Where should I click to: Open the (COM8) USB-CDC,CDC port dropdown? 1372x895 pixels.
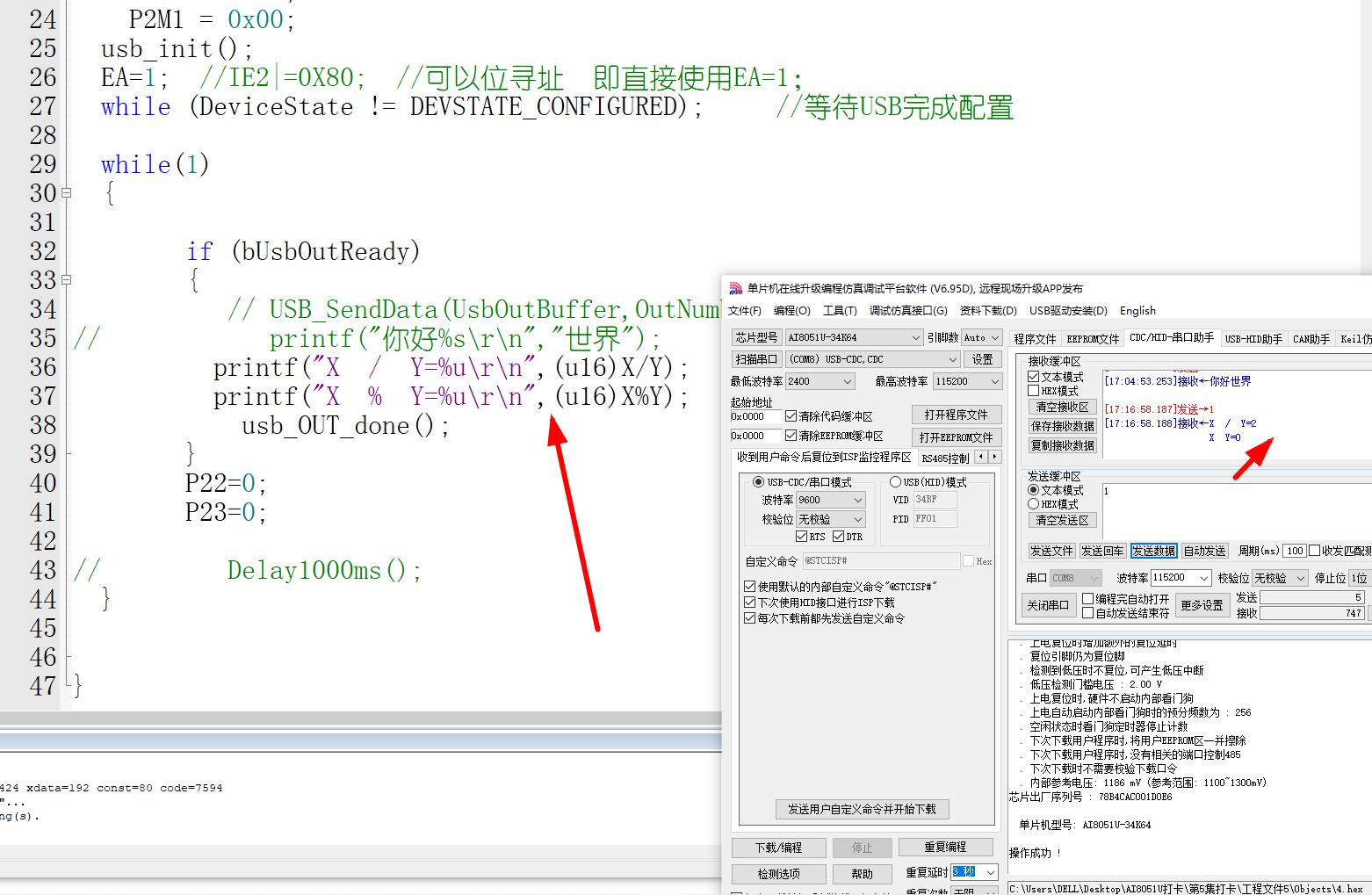[x=872, y=359]
